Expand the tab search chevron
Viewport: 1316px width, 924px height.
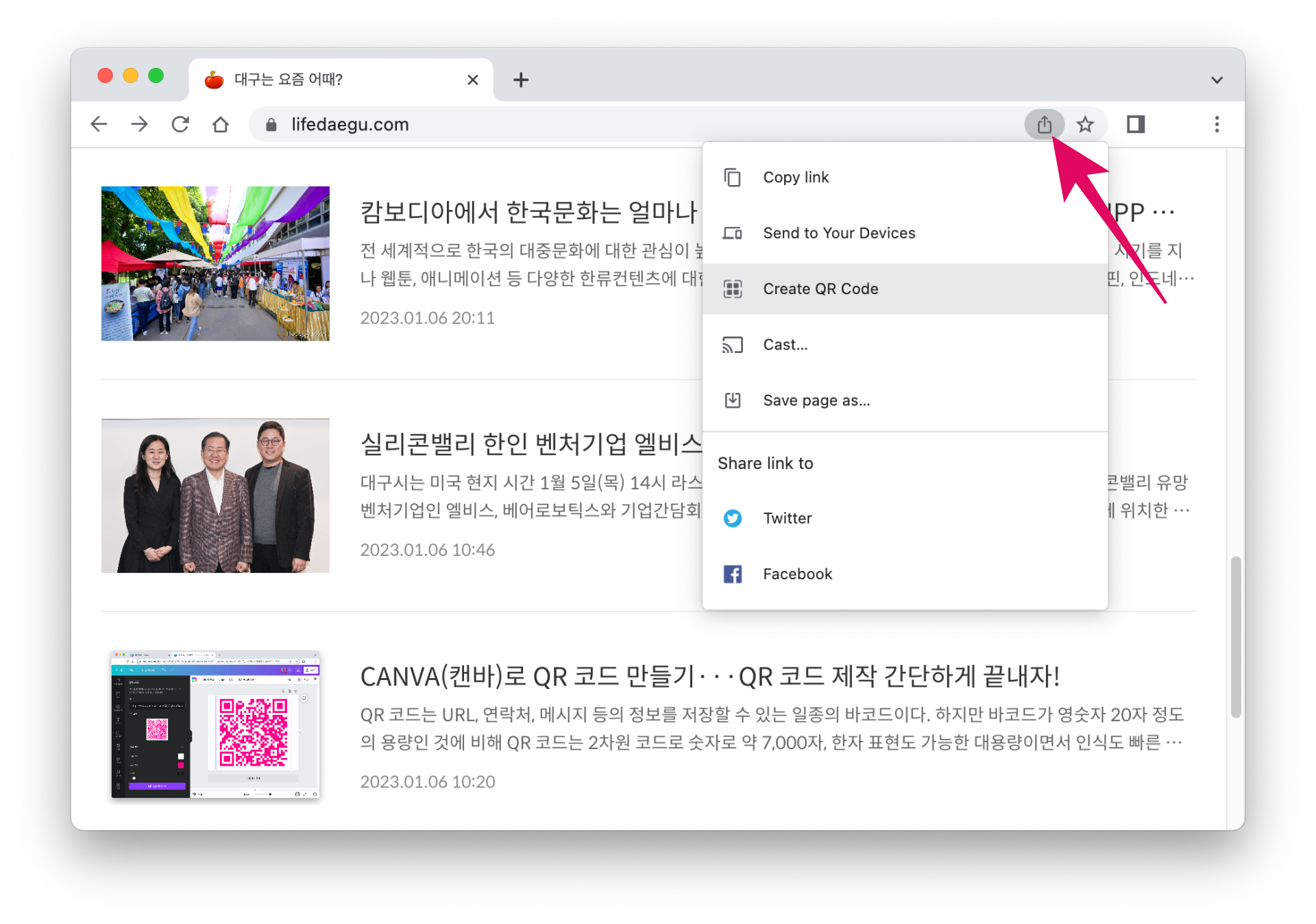(x=1217, y=80)
